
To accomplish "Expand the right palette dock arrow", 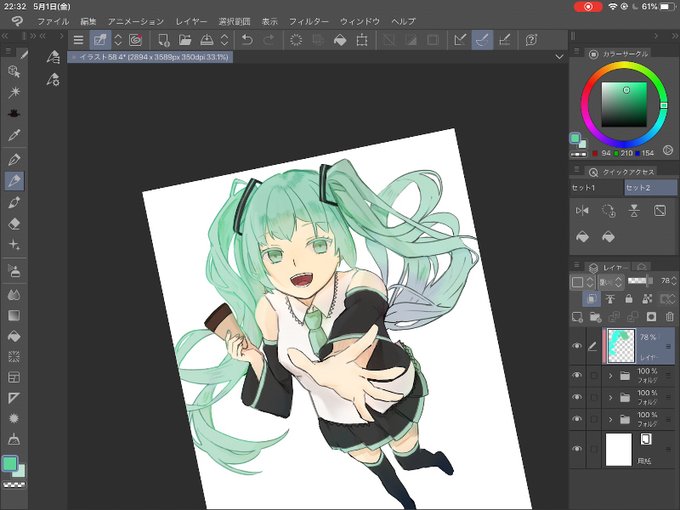I will coord(656,36).
